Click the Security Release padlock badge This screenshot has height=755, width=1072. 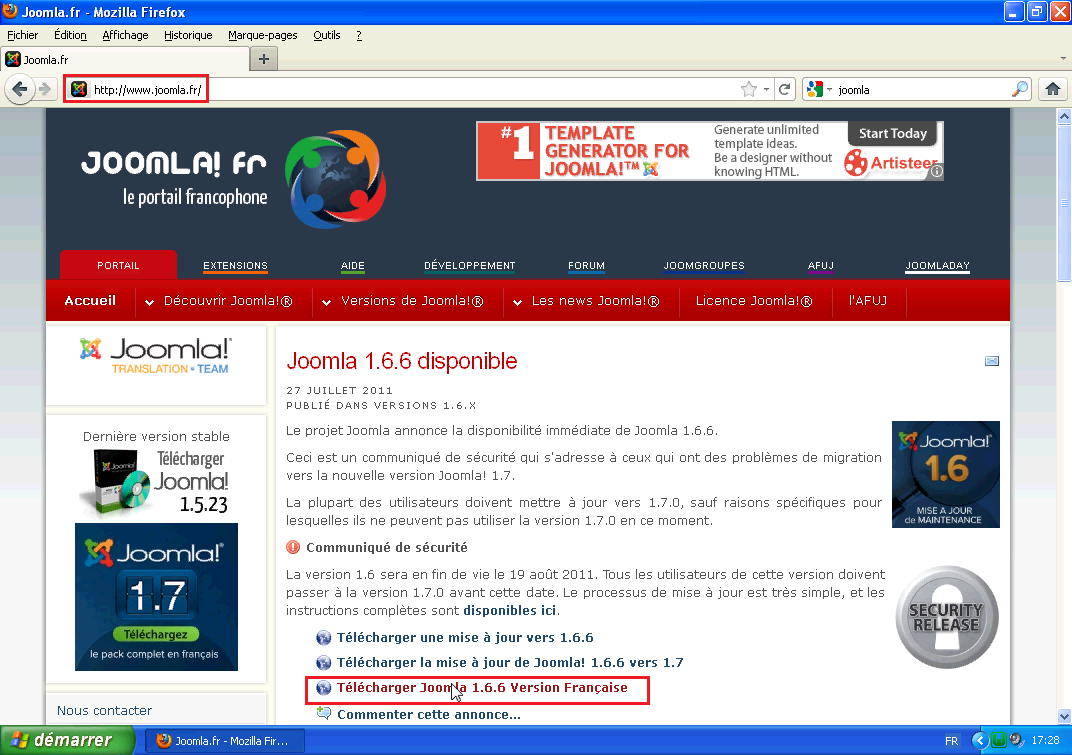click(947, 617)
